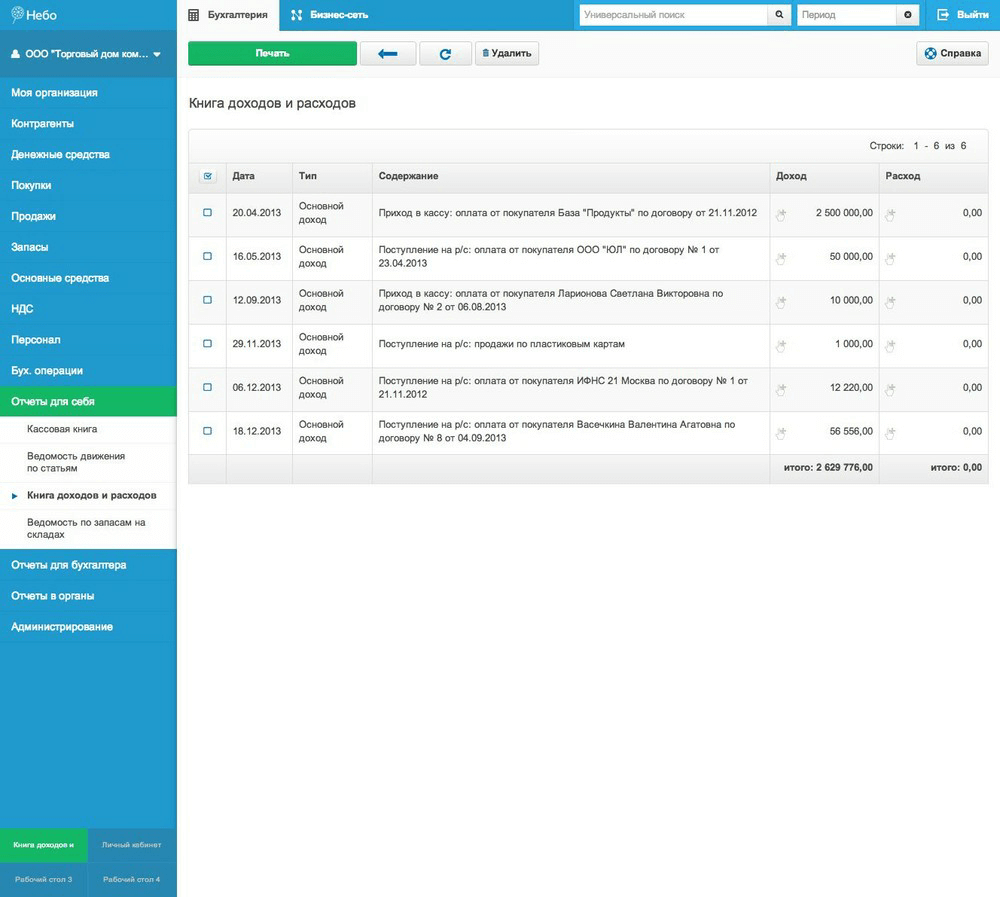This screenshot has height=897, width=1000.
Task: Click the Небо logo
Action: (35, 15)
